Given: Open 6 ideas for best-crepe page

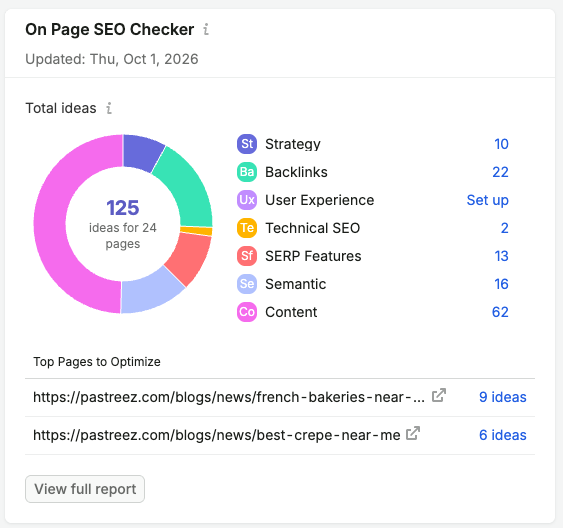Looking at the screenshot, I should 503,435.
